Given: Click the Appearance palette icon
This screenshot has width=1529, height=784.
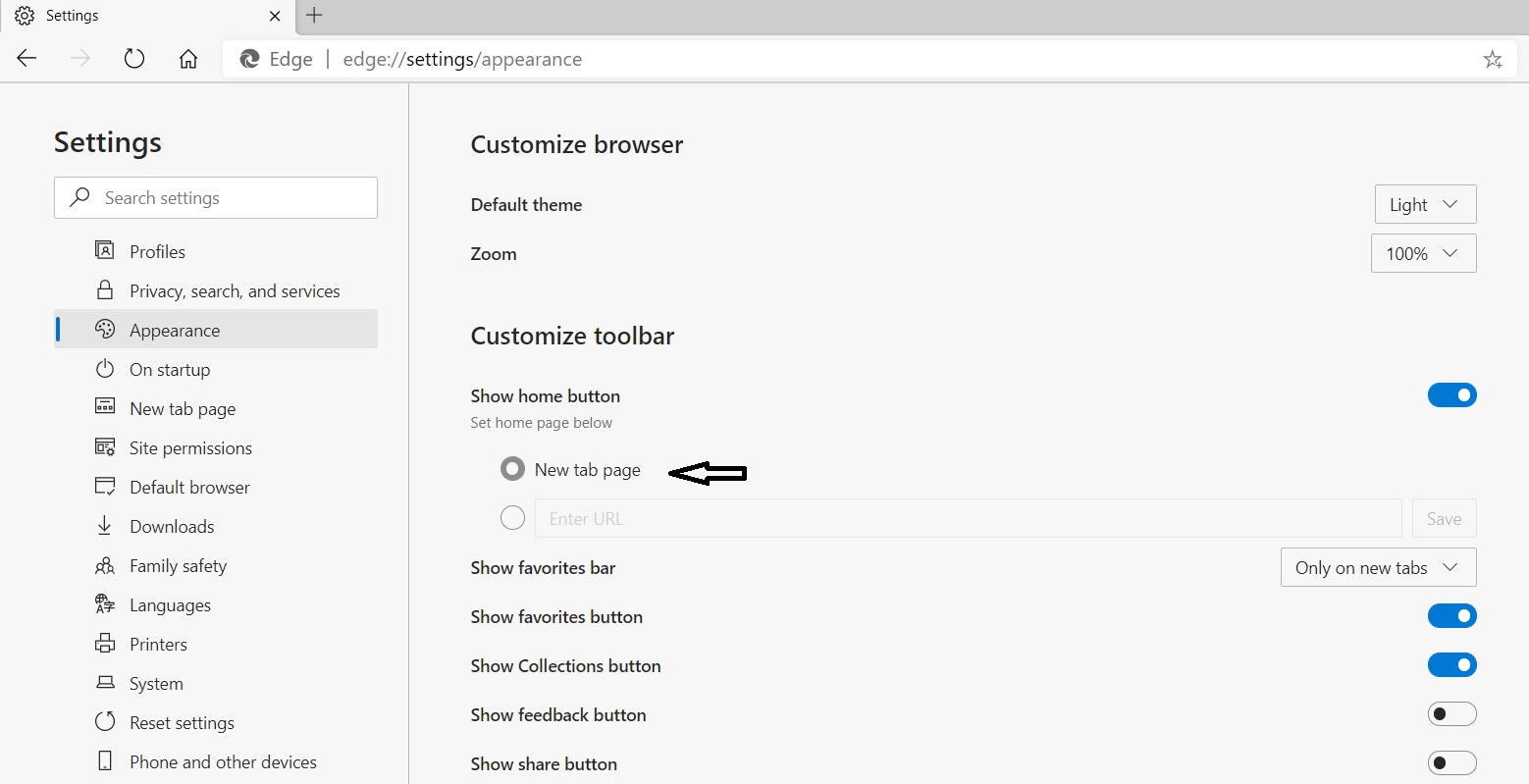Looking at the screenshot, I should (x=105, y=330).
